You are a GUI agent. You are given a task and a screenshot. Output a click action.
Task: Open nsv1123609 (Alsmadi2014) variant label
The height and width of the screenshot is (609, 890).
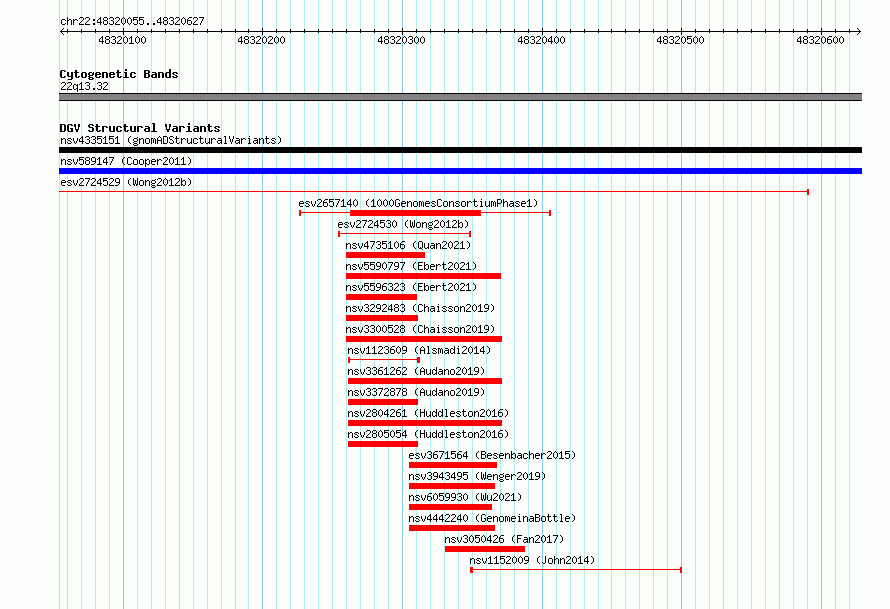tap(419, 350)
